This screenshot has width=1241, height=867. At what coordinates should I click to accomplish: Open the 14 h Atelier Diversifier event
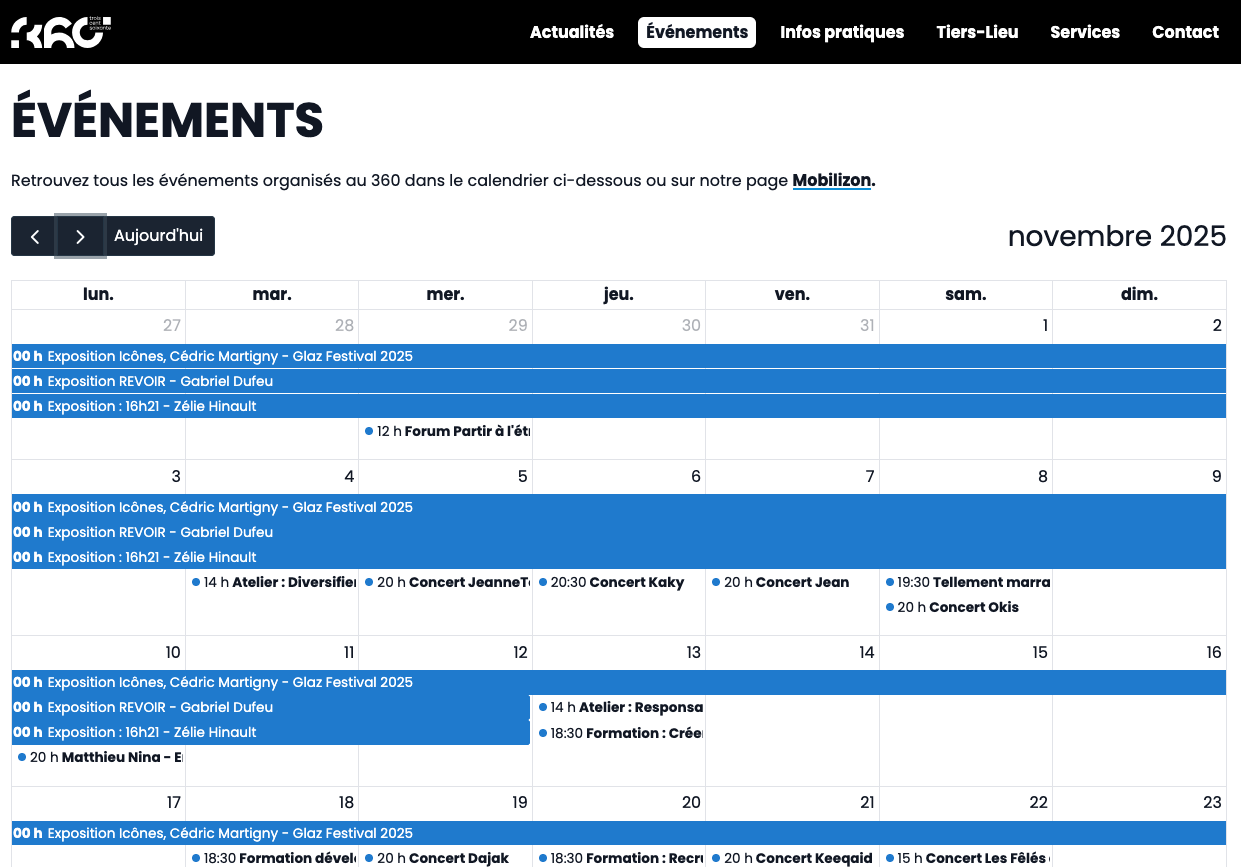click(276, 582)
